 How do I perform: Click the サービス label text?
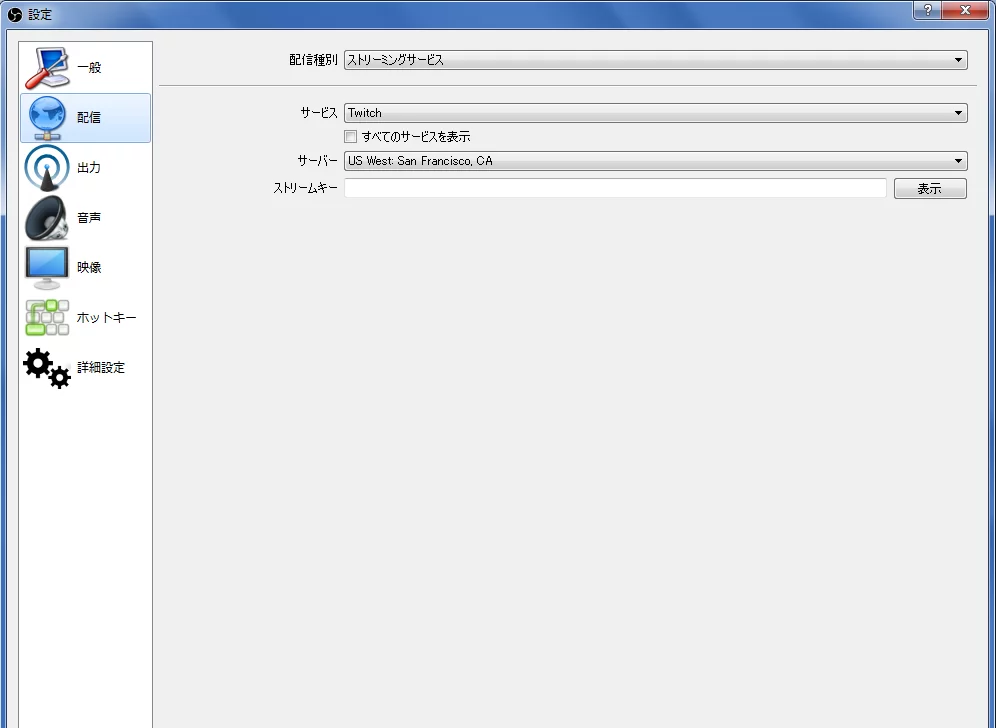[x=319, y=113]
